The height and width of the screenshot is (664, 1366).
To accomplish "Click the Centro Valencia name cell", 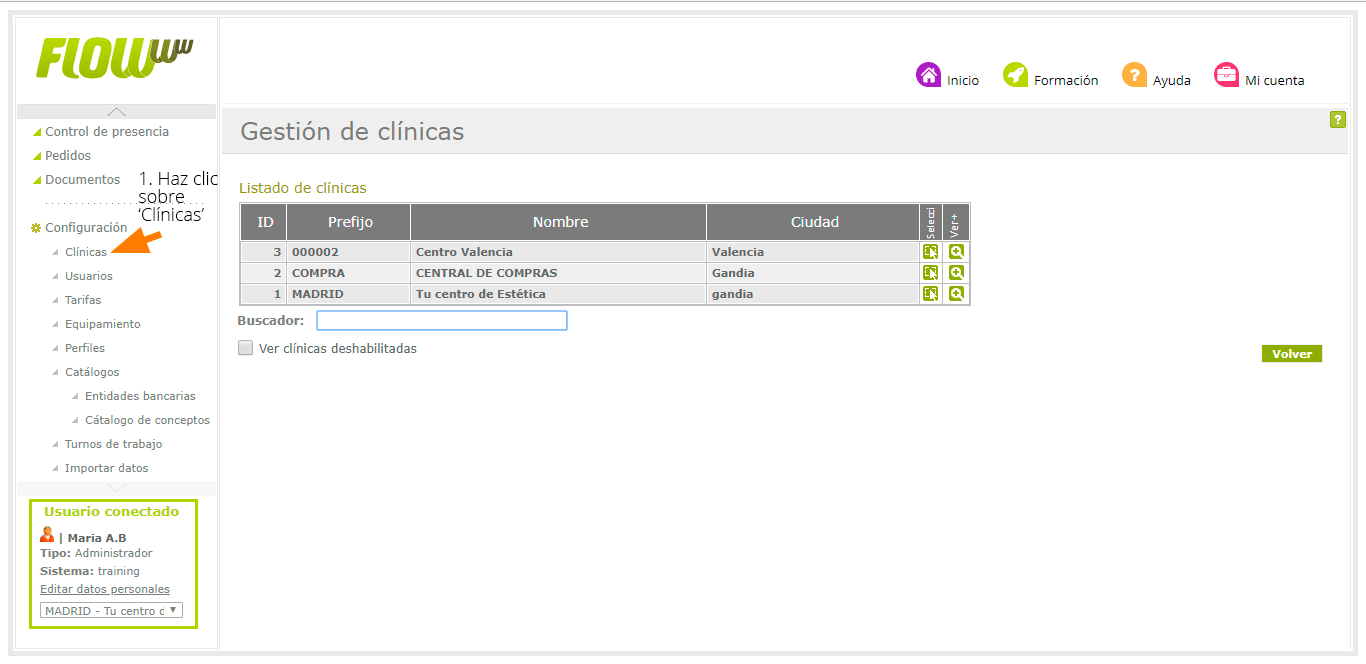I will coord(560,252).
